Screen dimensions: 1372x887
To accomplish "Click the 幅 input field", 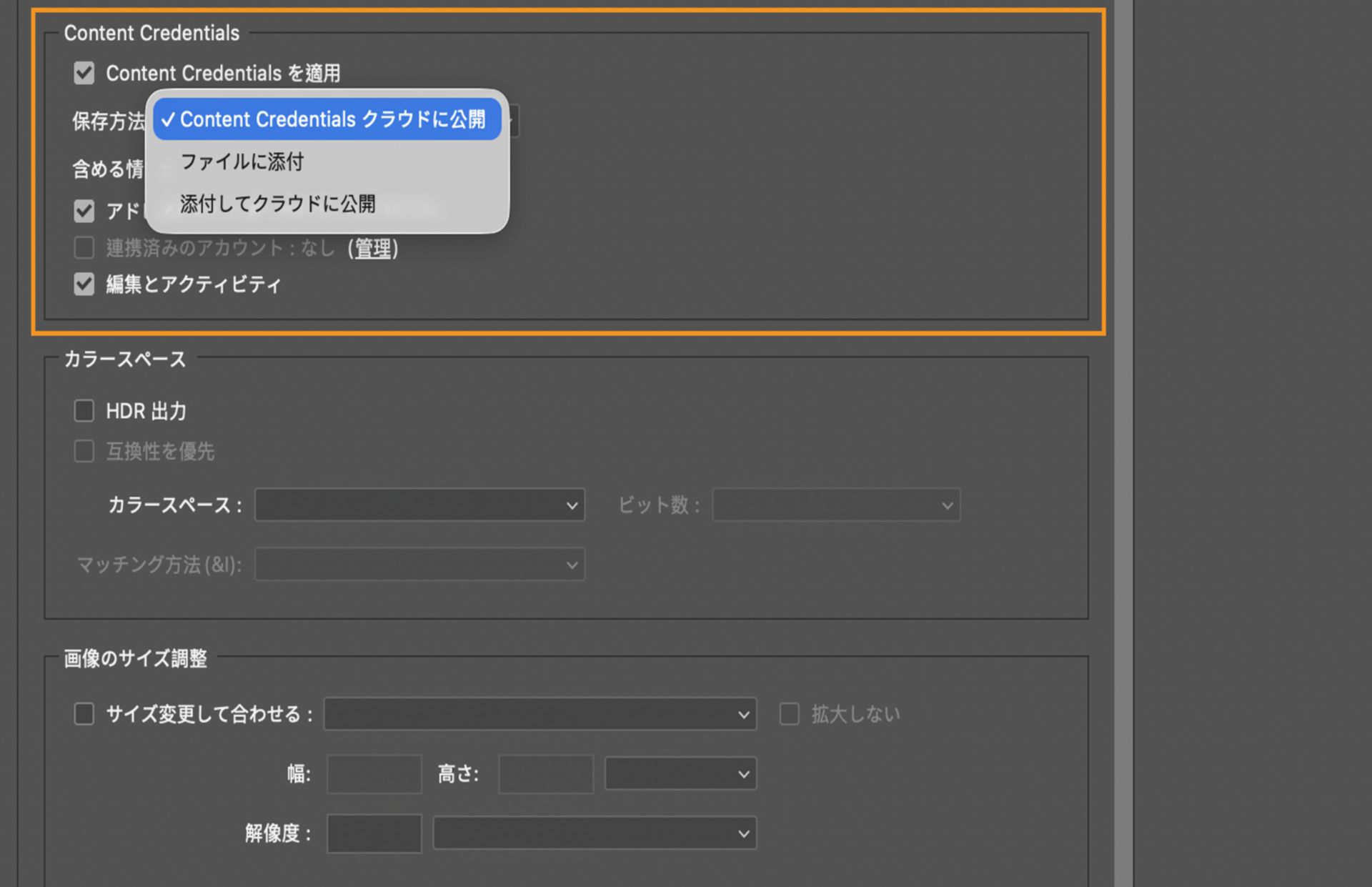I will (374, 774).
